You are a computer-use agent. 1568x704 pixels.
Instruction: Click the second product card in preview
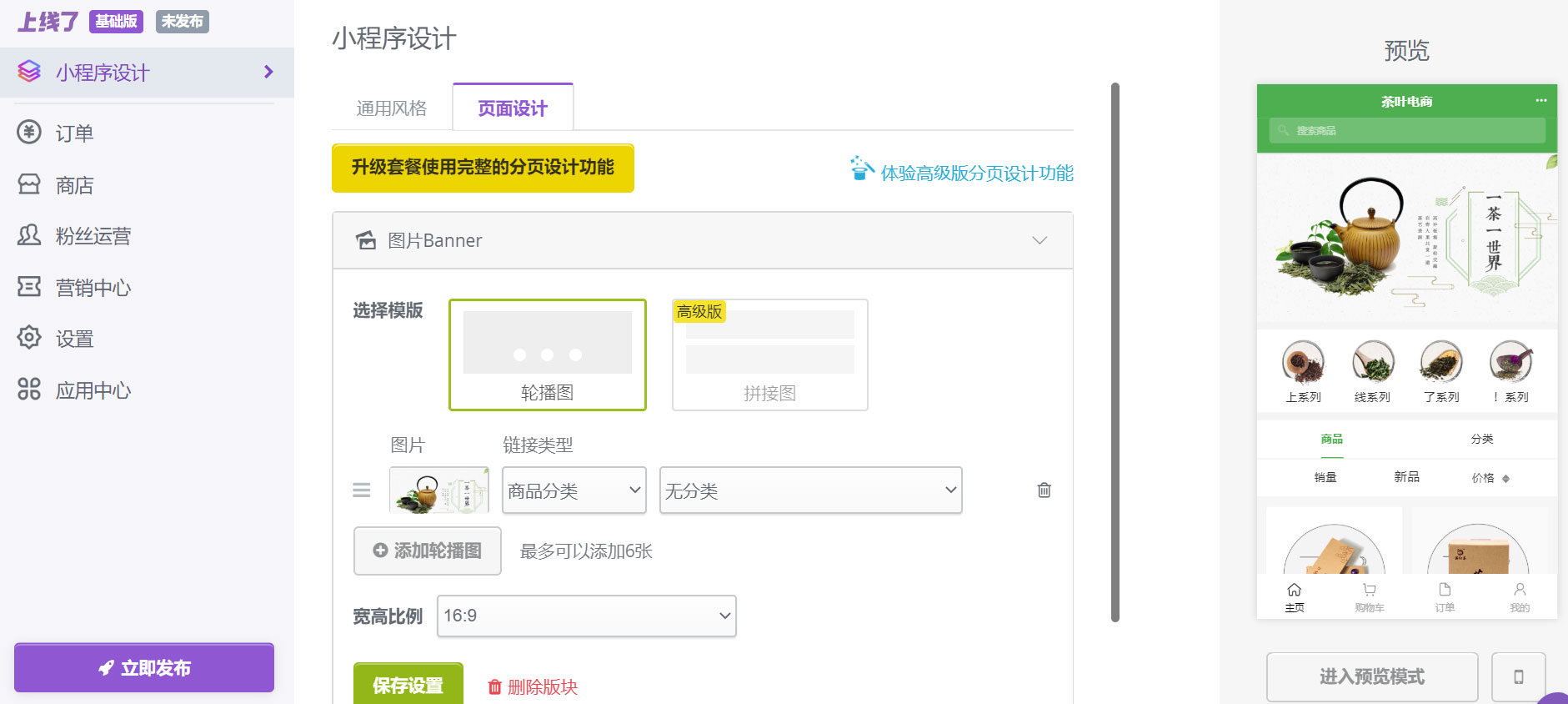point(1478,541)
